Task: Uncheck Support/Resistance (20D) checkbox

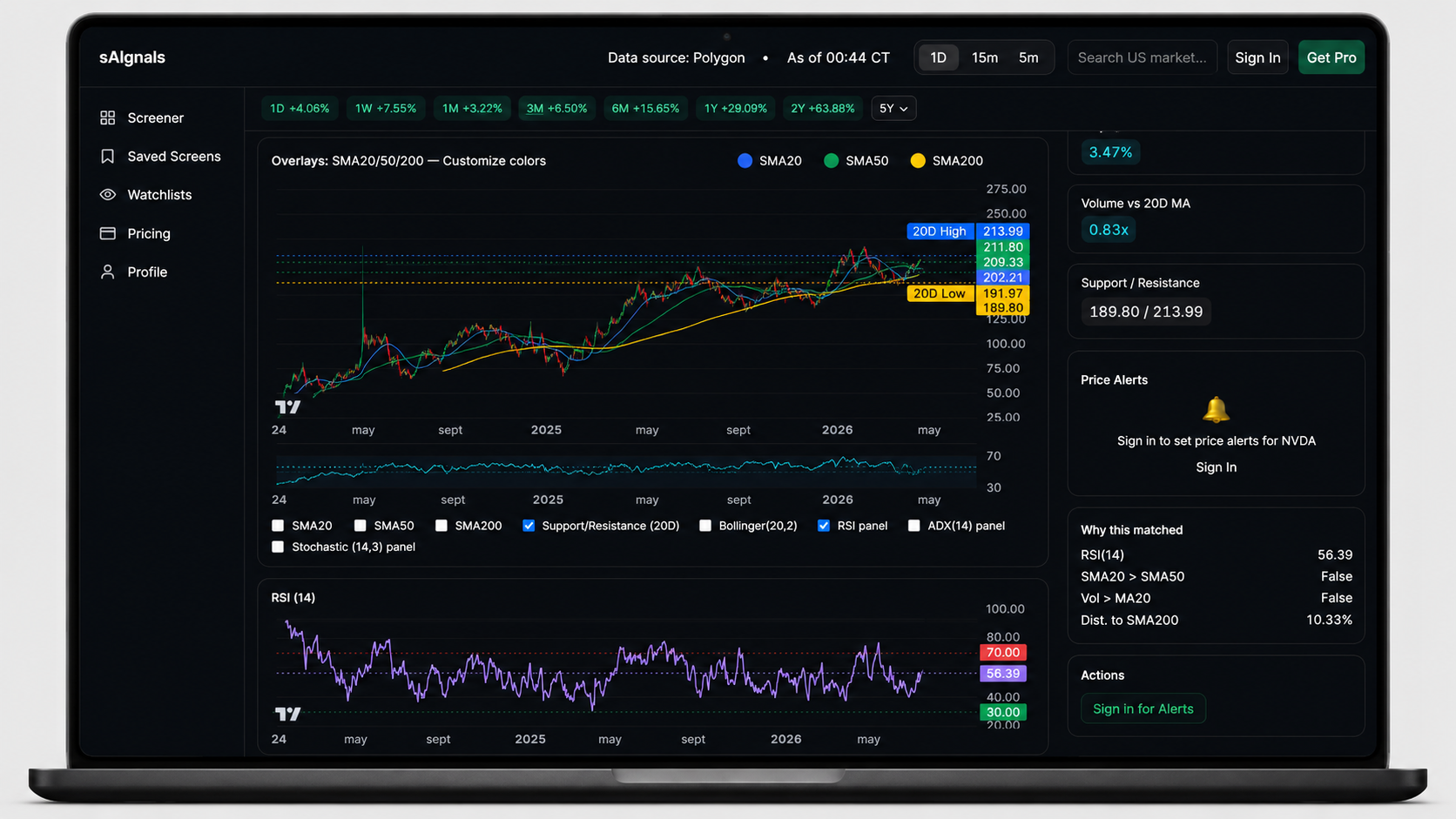Action: pos(529,526)
